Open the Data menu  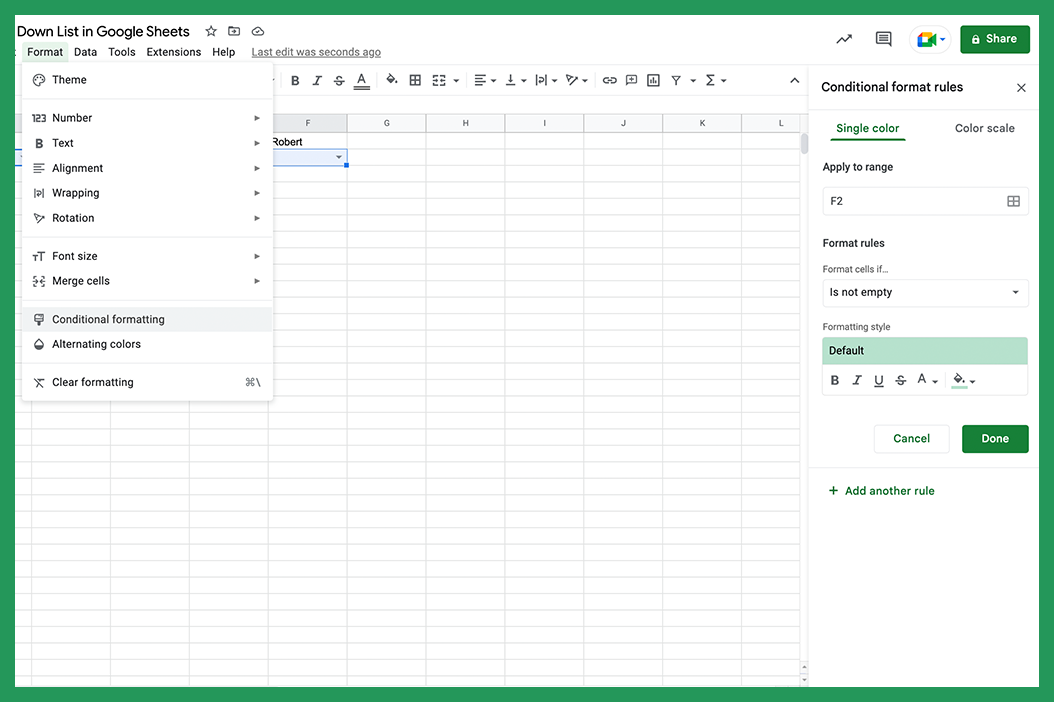click(85, 52)
